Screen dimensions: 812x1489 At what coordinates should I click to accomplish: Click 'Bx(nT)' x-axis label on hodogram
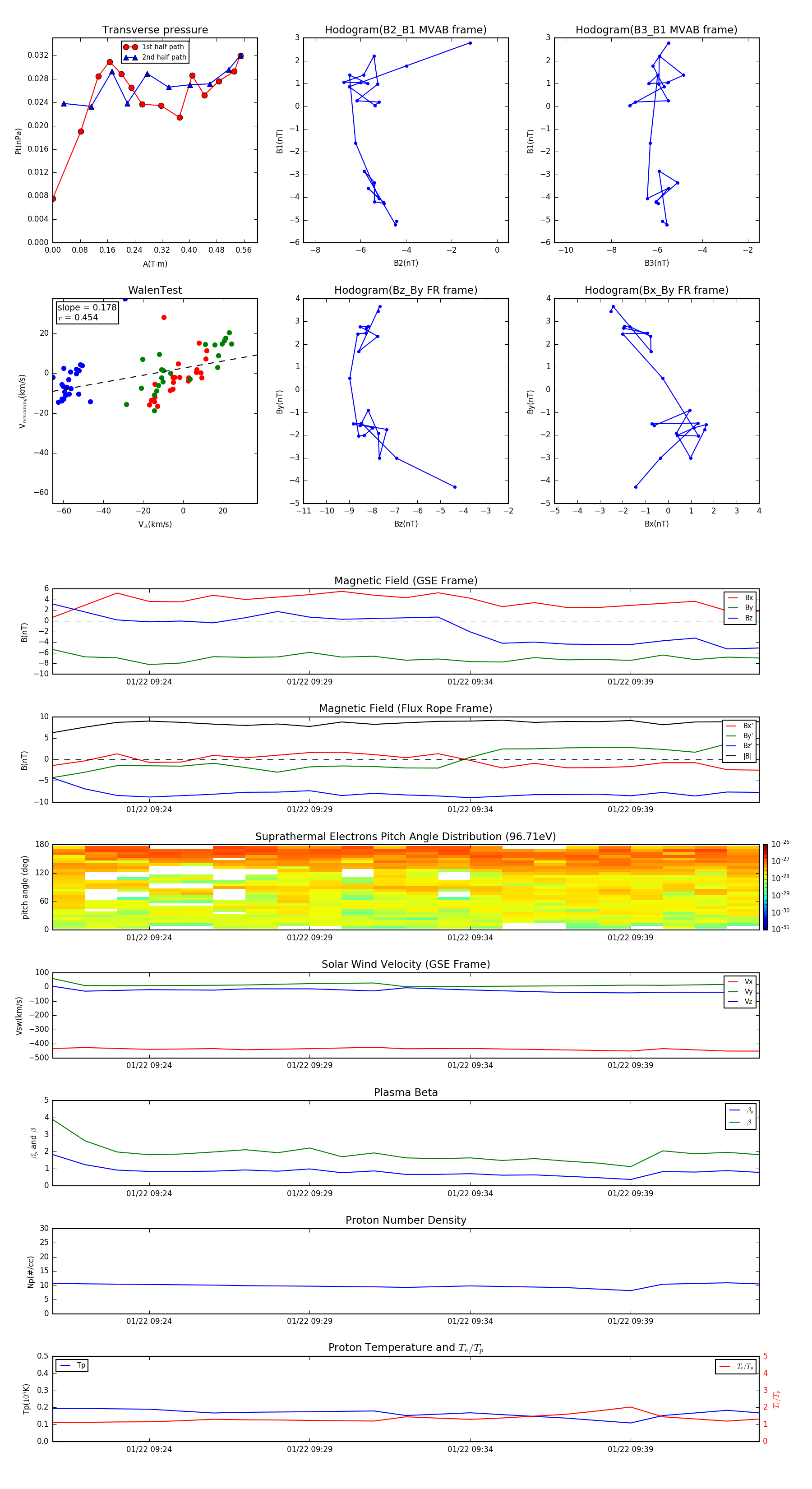click(x=656, y=524)
